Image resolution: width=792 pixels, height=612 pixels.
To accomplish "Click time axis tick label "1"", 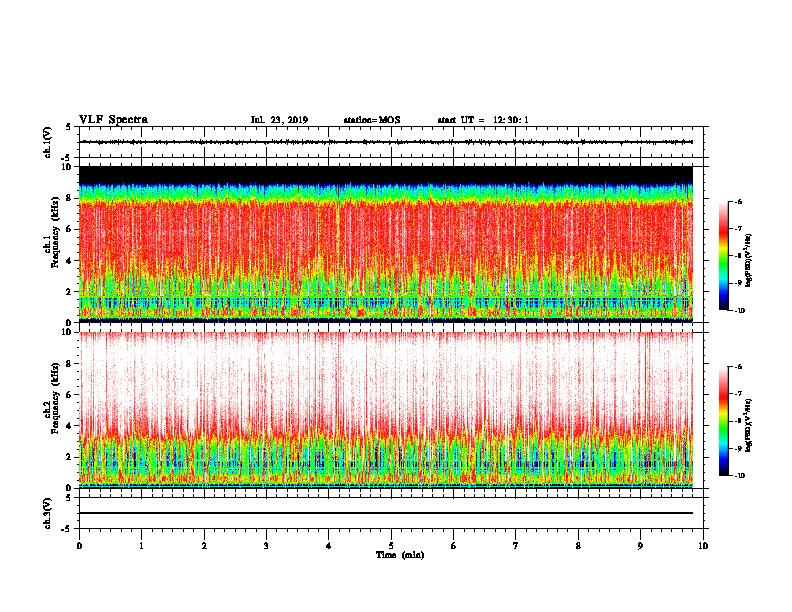I will pyautogui.click(x=141, y=546).
